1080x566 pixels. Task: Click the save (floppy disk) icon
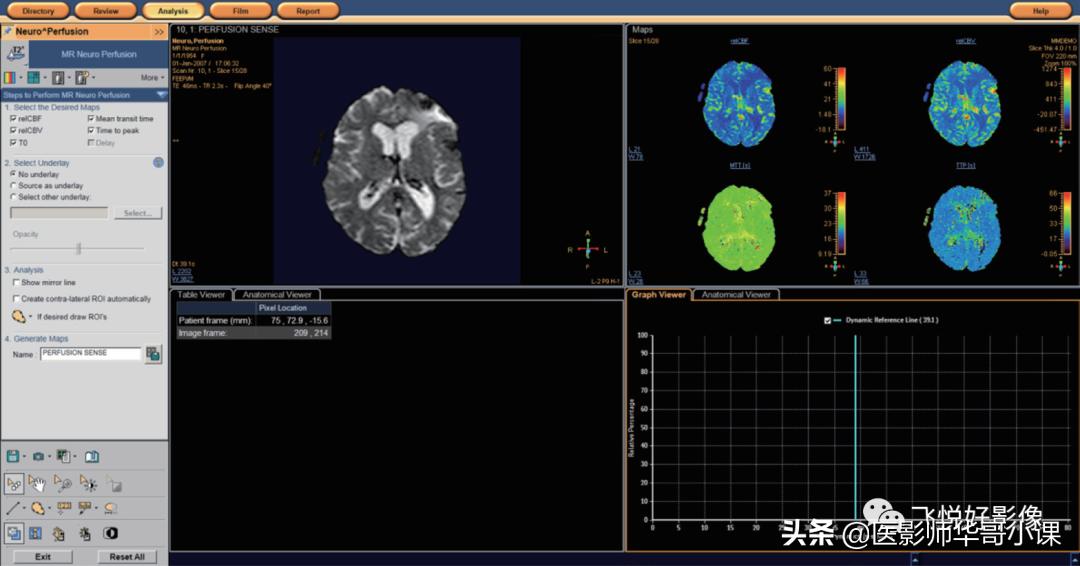(x=12, y=456)
